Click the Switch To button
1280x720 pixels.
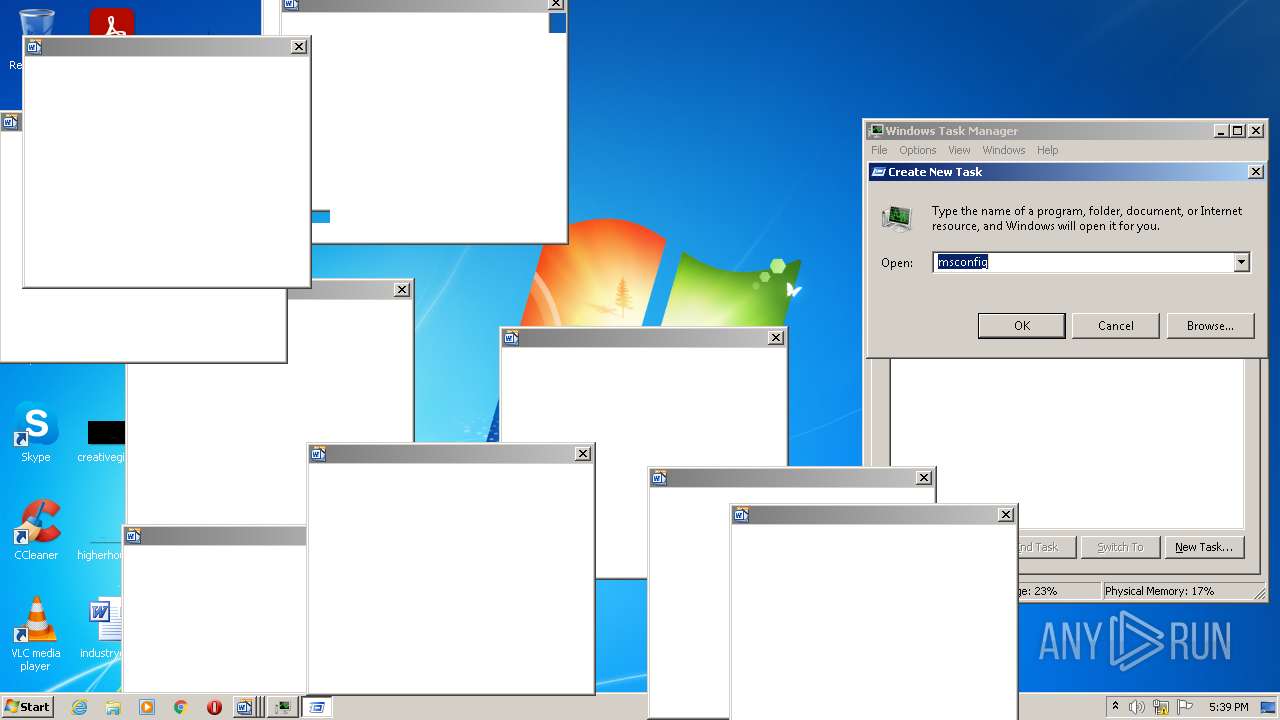click(1119, 547)
